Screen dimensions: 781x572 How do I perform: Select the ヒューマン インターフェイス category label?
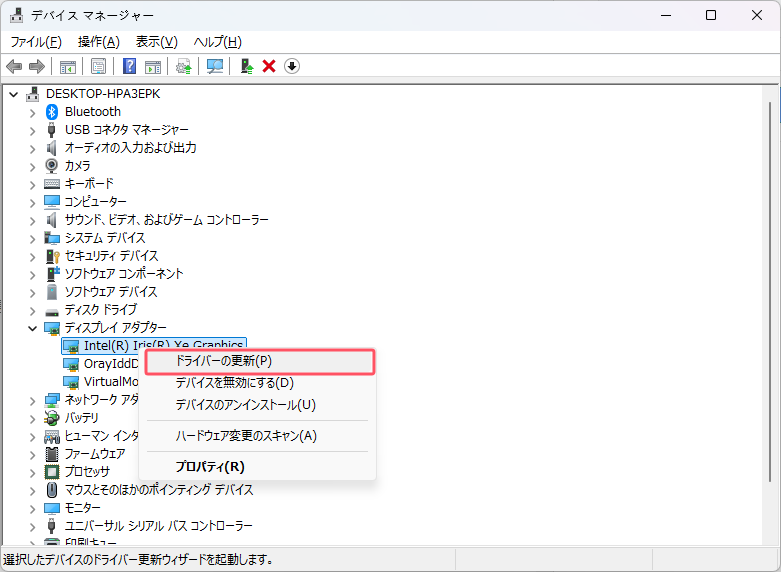click(x=102, y=436)
